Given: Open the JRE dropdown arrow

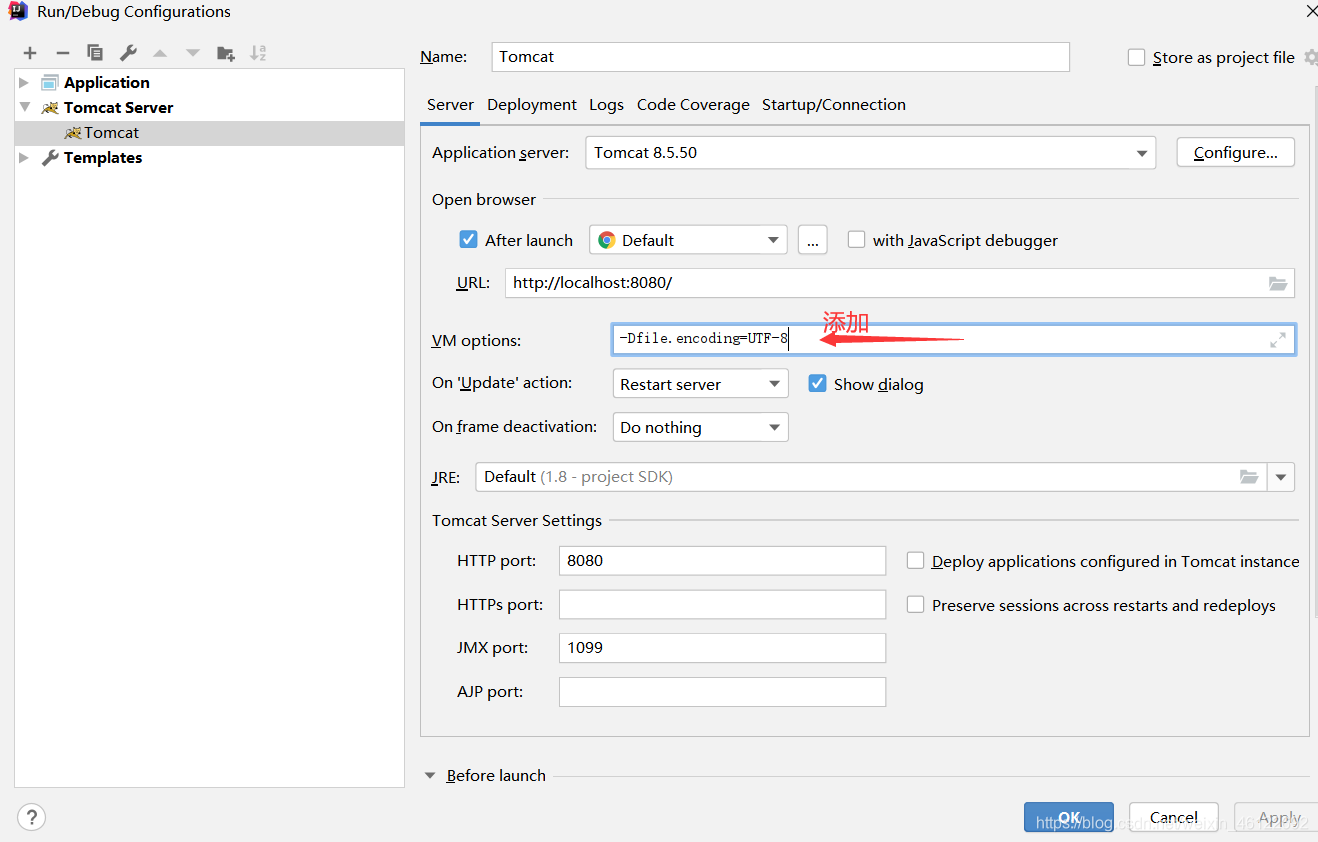Looking at the screenshot, I should [1281, 477].
